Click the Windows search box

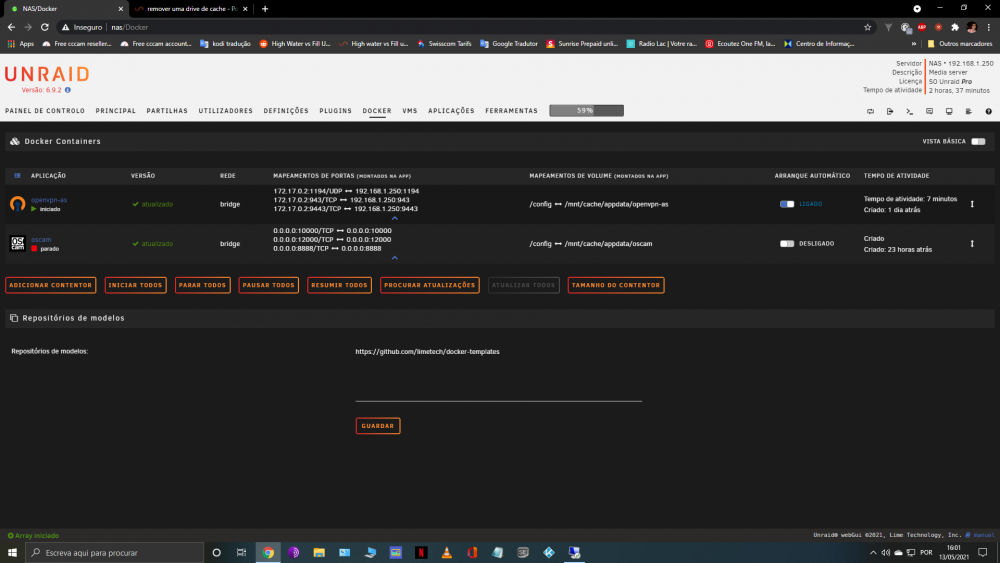(115, 553)
